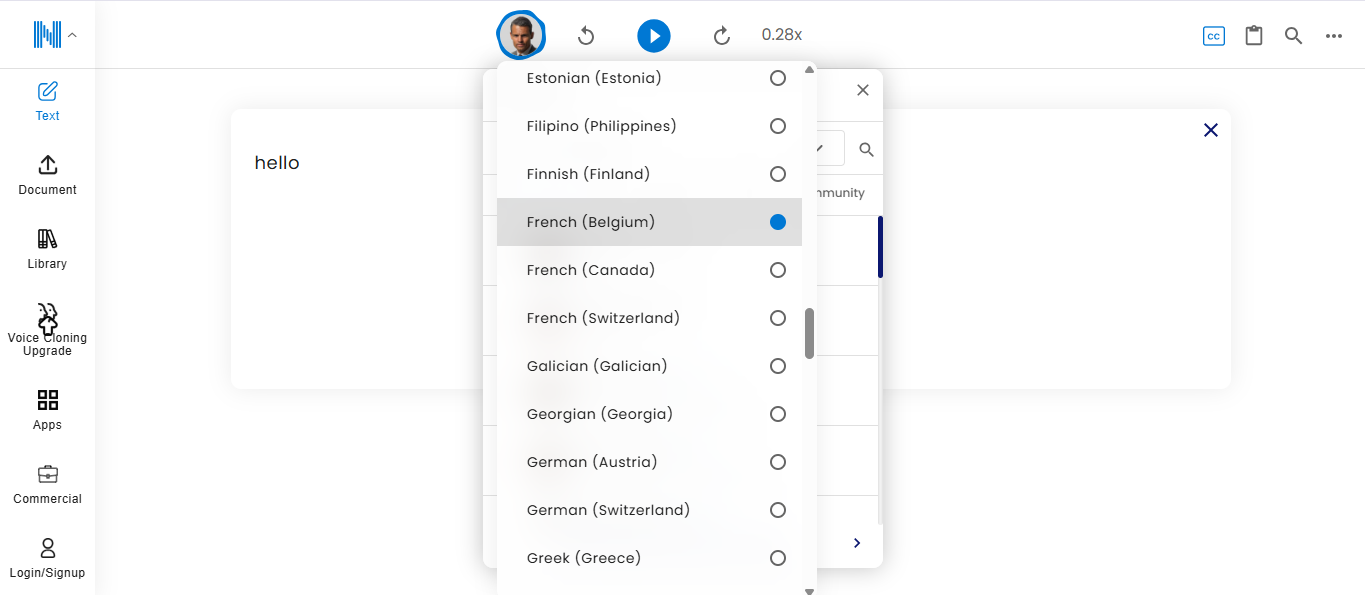The image size is (1365, 595).
Task: Switch to the Text tab in the sidebar
Action: (46, 100)
